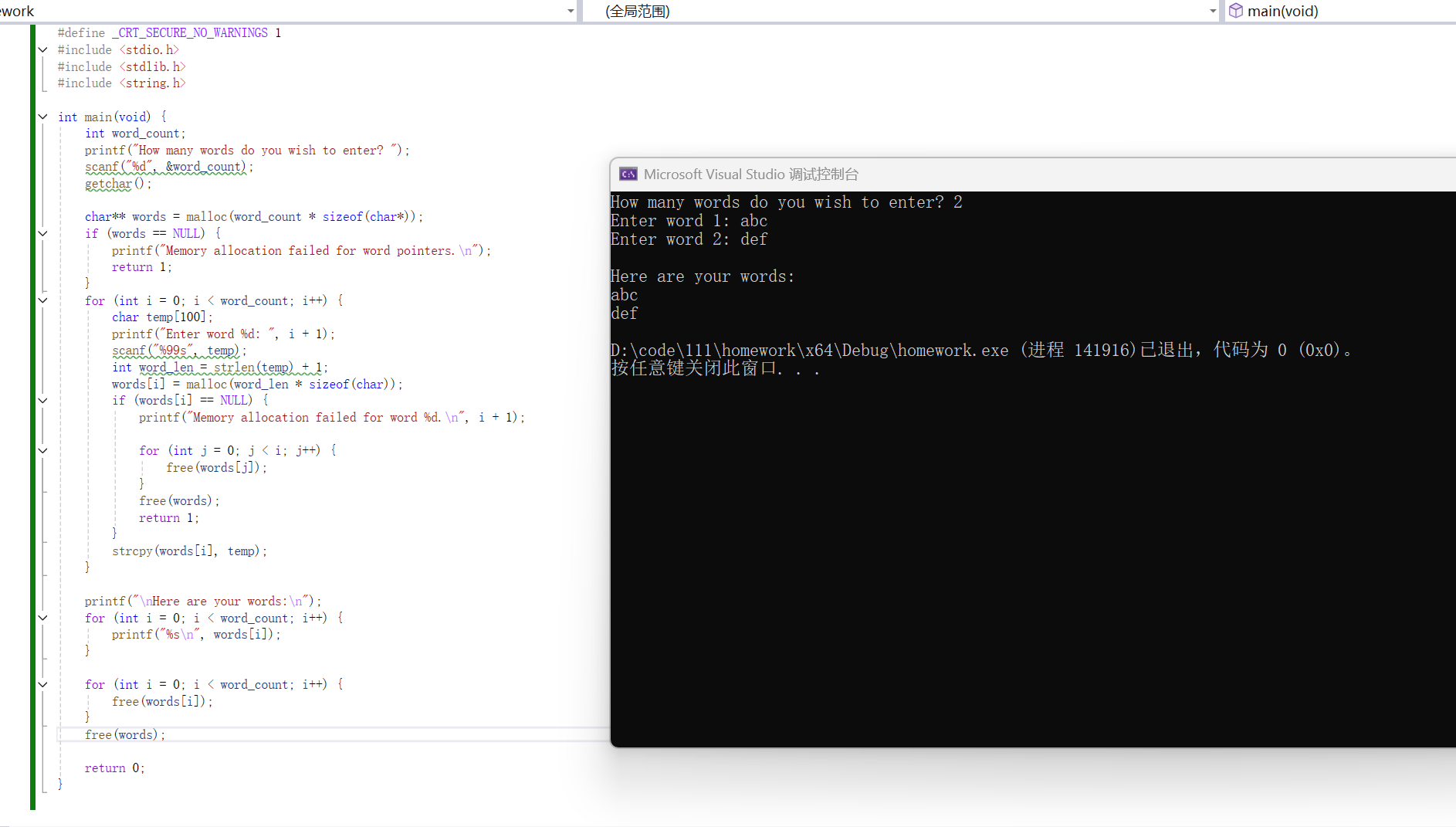Click the scanf("%d", &word_count) line
The width and height of the screenshot is (1456, 827).
(169, 167)
